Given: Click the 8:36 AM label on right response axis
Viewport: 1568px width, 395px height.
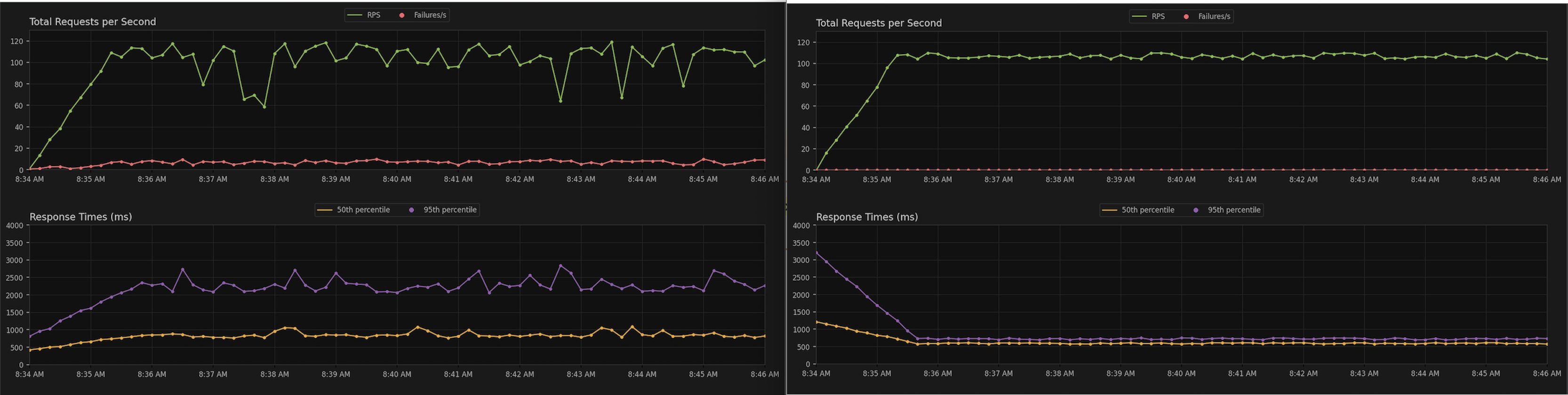Looking at the screenshot, I should (x=937, y=374).
